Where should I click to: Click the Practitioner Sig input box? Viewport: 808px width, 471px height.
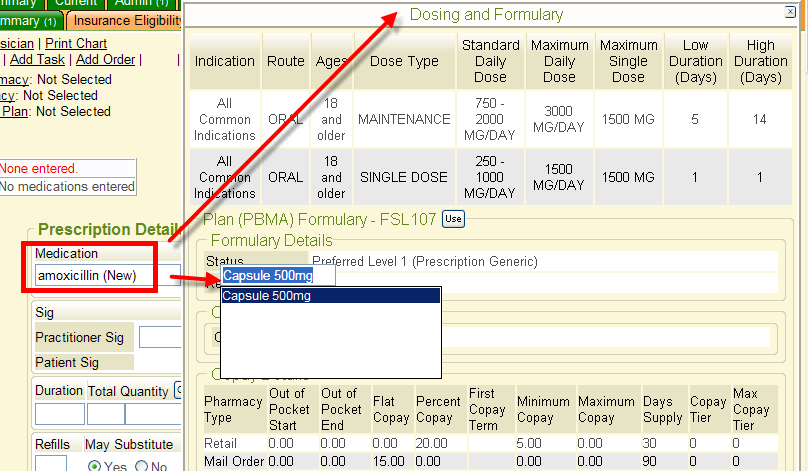(160, 338)
